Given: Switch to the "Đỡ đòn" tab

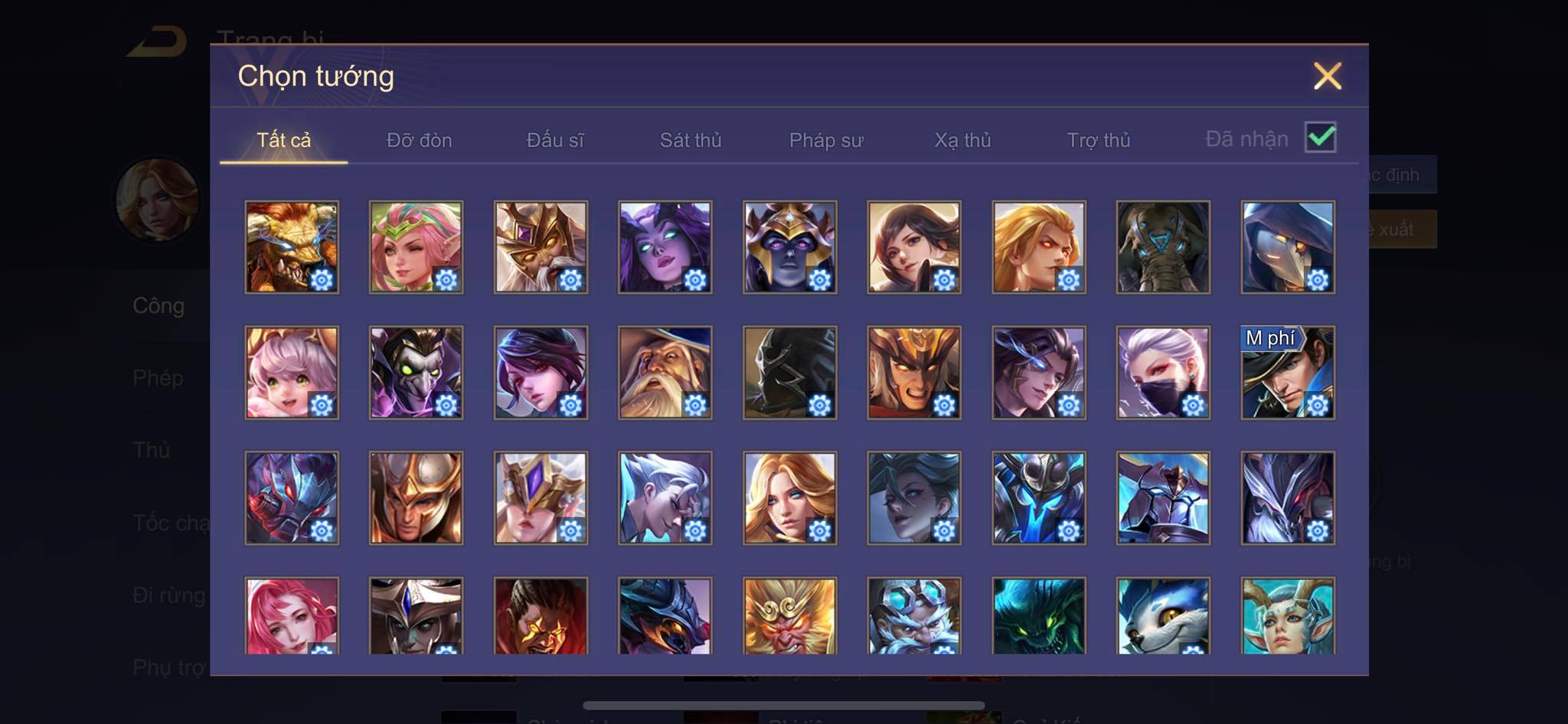Looking at the screenshot, I should [x=419, y=140].
